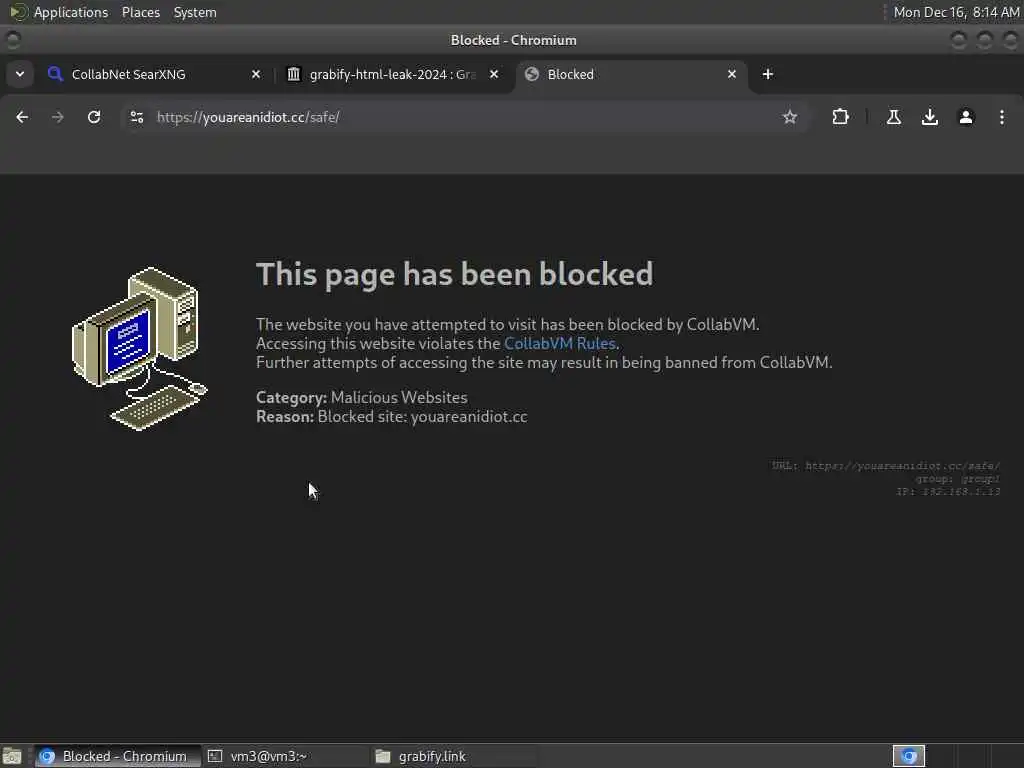Image resolution: width=1024 pixels, height=768 pixels.
Task: Go back to the previous page
Action: 22,117
